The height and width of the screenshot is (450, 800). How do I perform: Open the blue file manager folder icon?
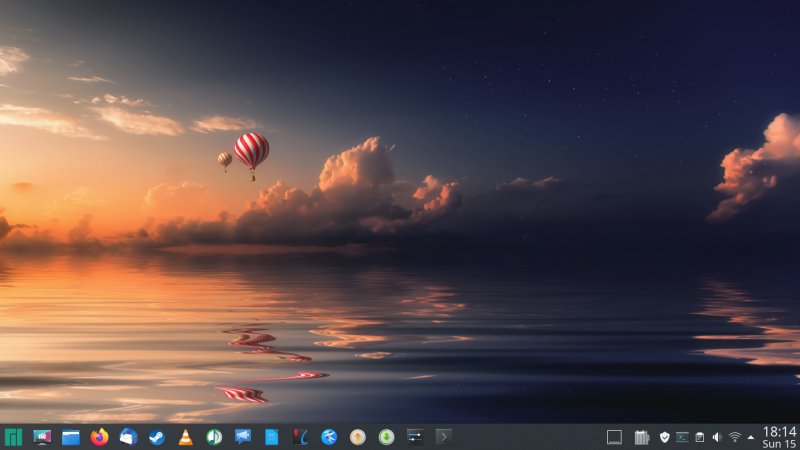click(x=71, y=437)
